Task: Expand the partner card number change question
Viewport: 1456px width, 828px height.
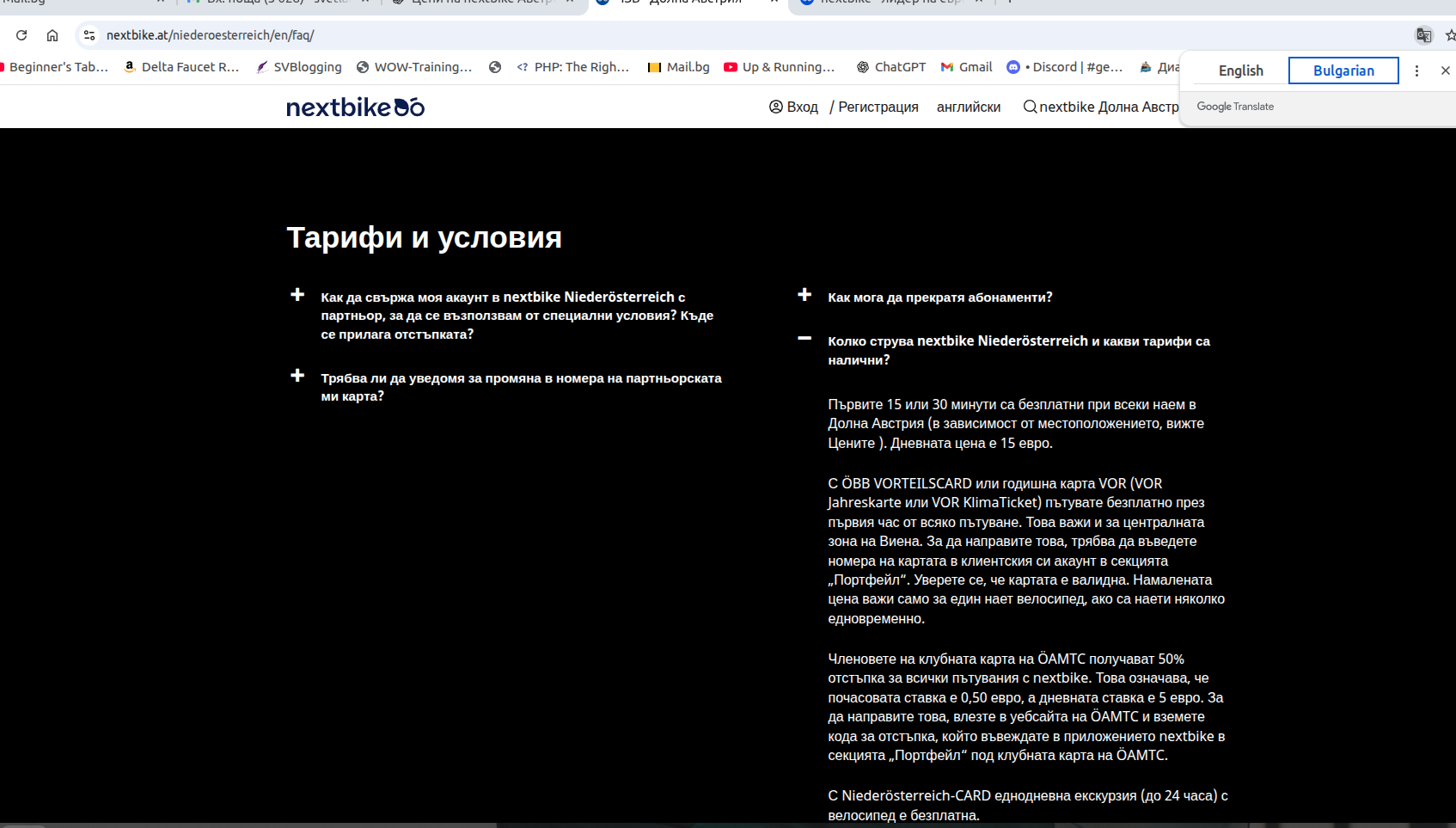Action: [x=297, y=376]
